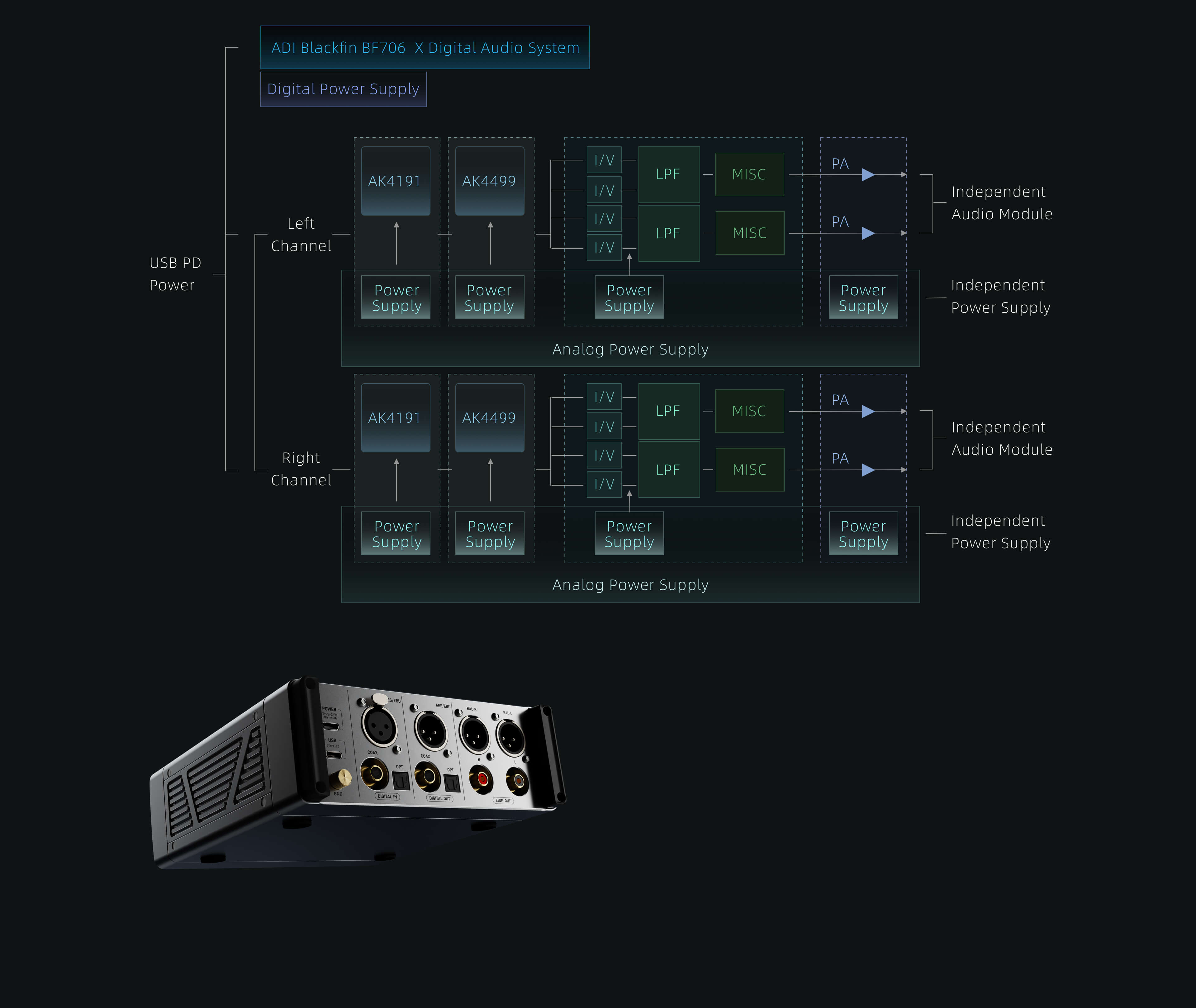
Task: Click the topmost PA amplifier triangle
Action: coord(868,175)
